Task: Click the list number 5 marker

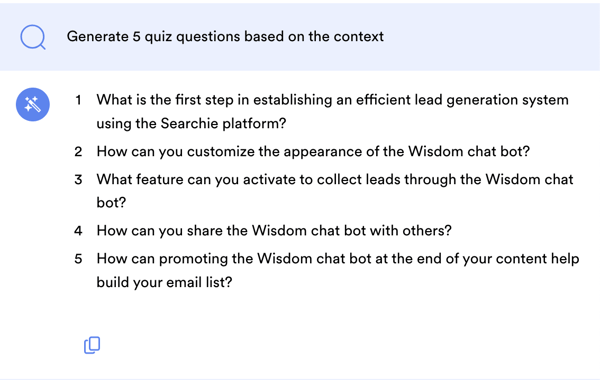Action: 78,259
